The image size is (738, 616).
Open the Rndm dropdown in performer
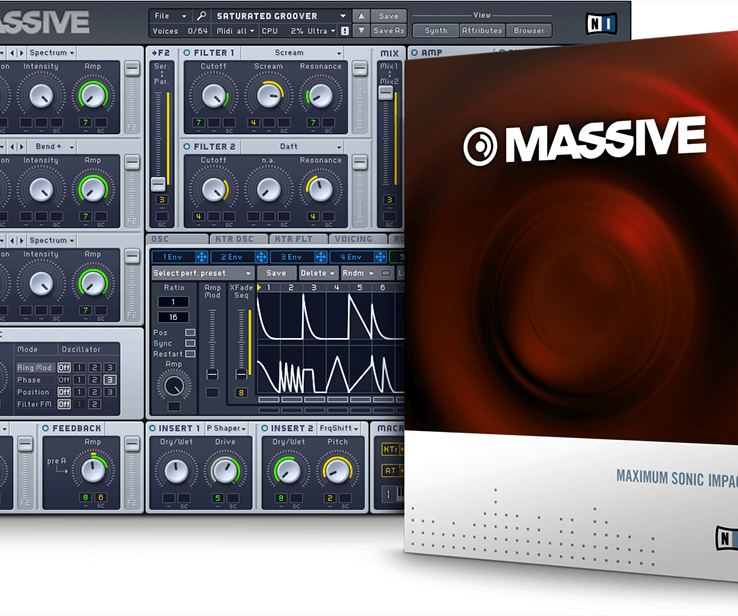[358, 273]
